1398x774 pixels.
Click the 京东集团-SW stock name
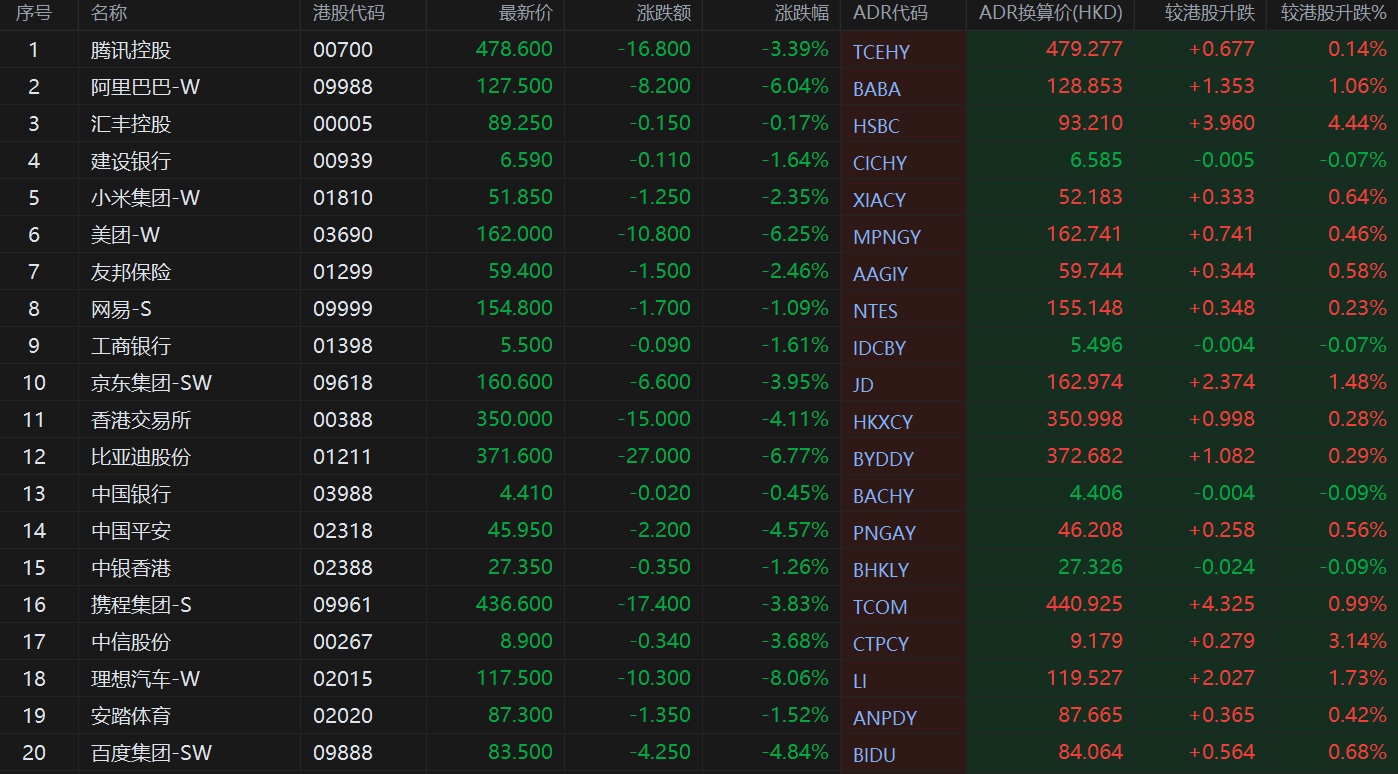point(152,383)
